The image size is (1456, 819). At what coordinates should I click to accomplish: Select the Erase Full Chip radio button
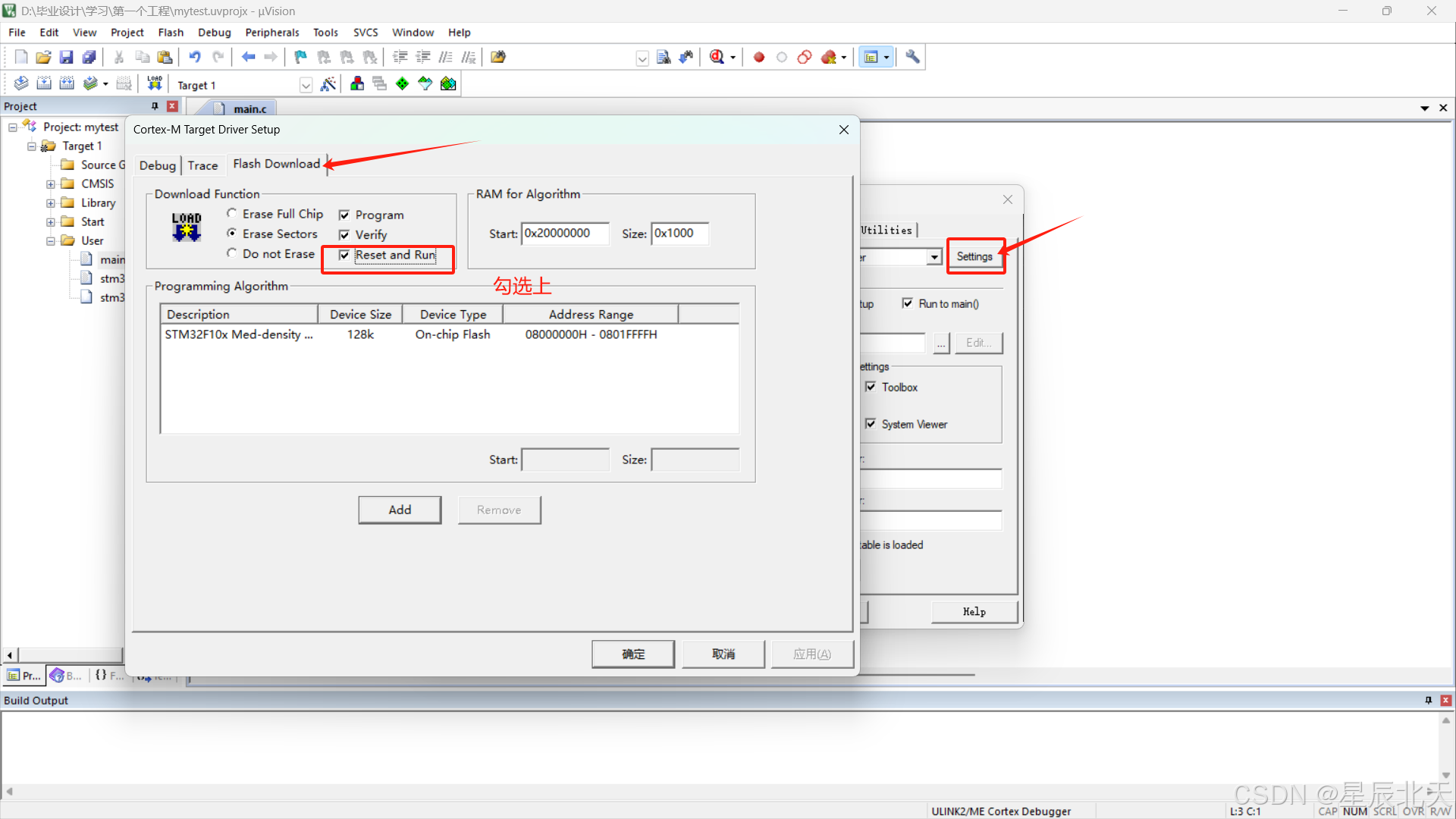[x=232, y=214]
